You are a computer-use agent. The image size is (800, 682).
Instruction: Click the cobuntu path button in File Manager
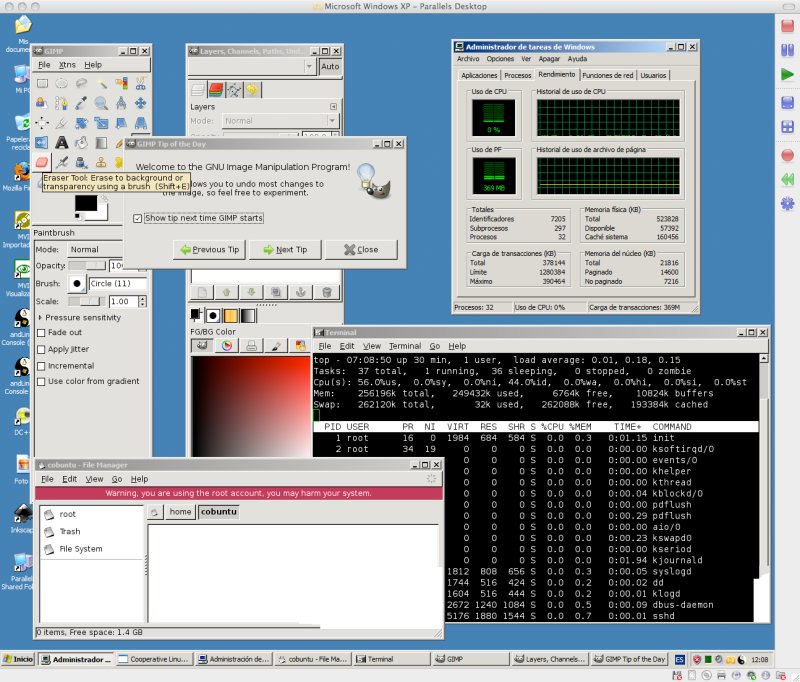(218, 512)
